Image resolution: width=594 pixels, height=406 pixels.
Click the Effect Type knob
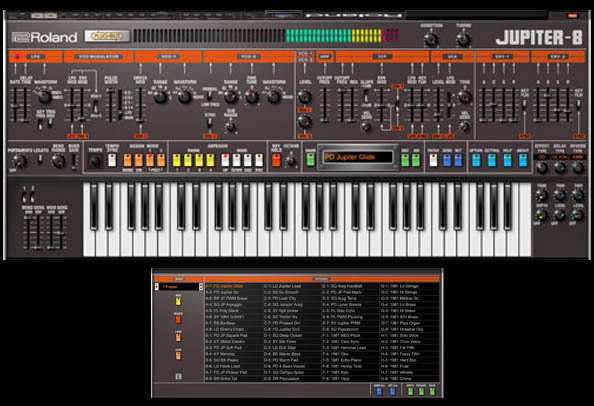542,167
